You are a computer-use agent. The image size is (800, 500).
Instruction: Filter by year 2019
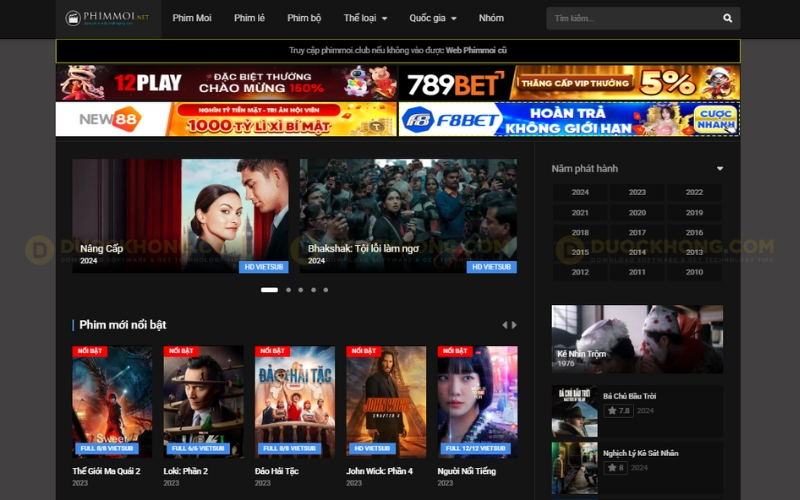pos(694,213)
